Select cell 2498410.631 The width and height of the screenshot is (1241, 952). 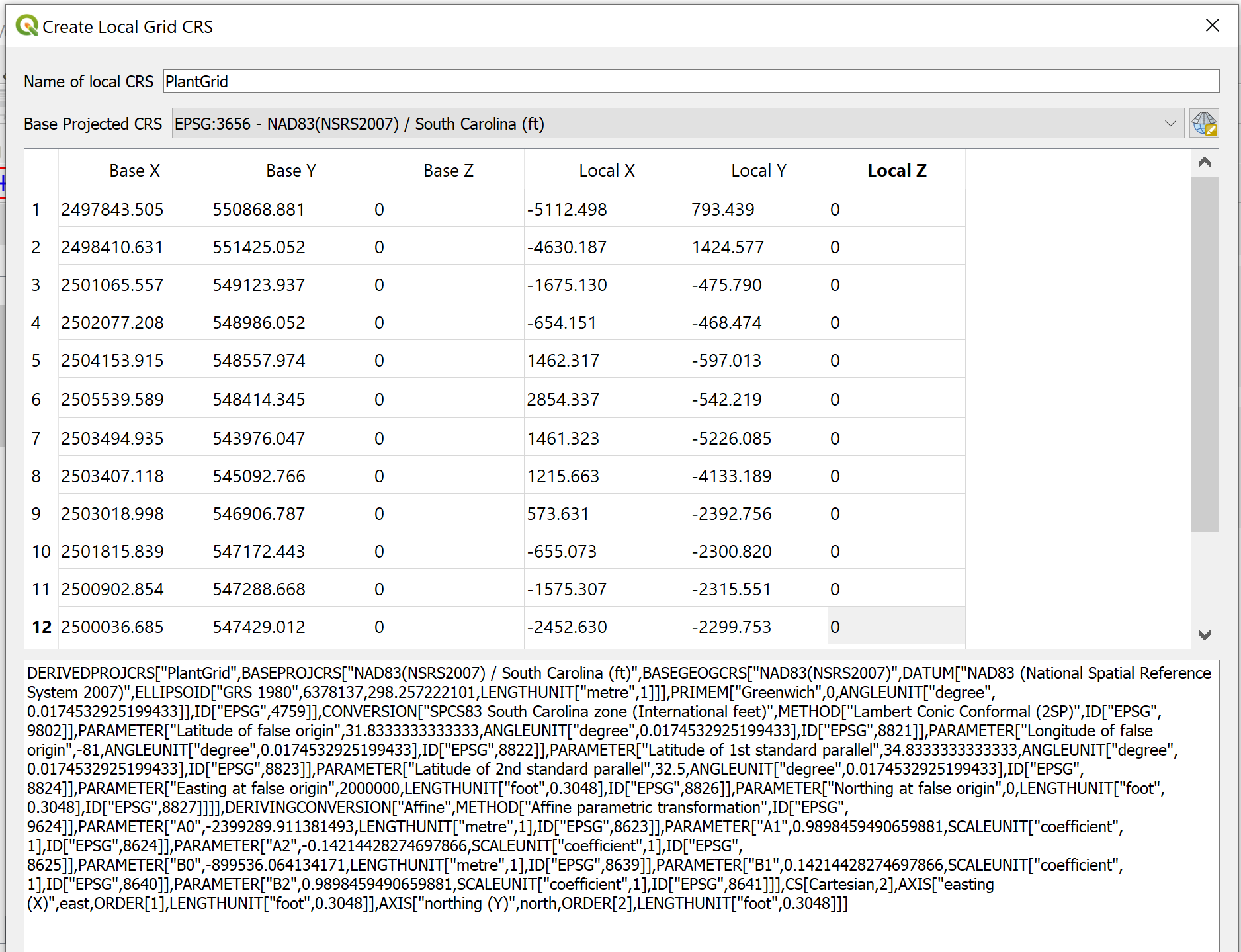pos(134,247)
